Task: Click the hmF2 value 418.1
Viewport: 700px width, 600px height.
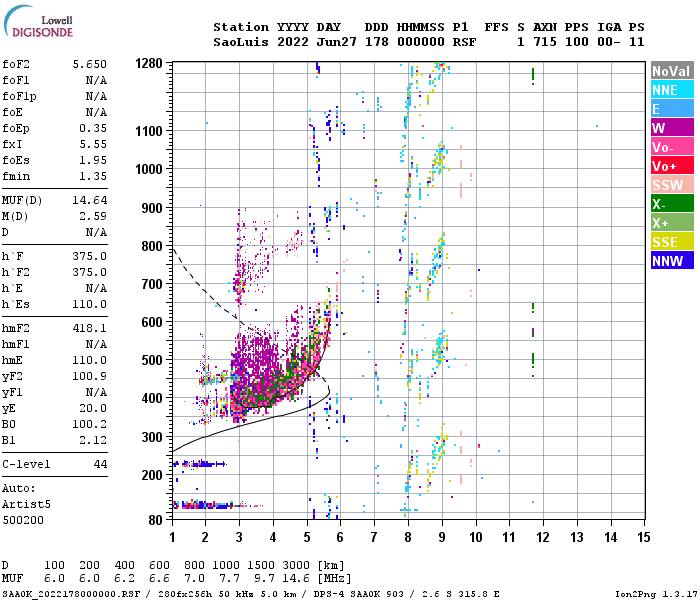Action: click(x=90, y=329)
